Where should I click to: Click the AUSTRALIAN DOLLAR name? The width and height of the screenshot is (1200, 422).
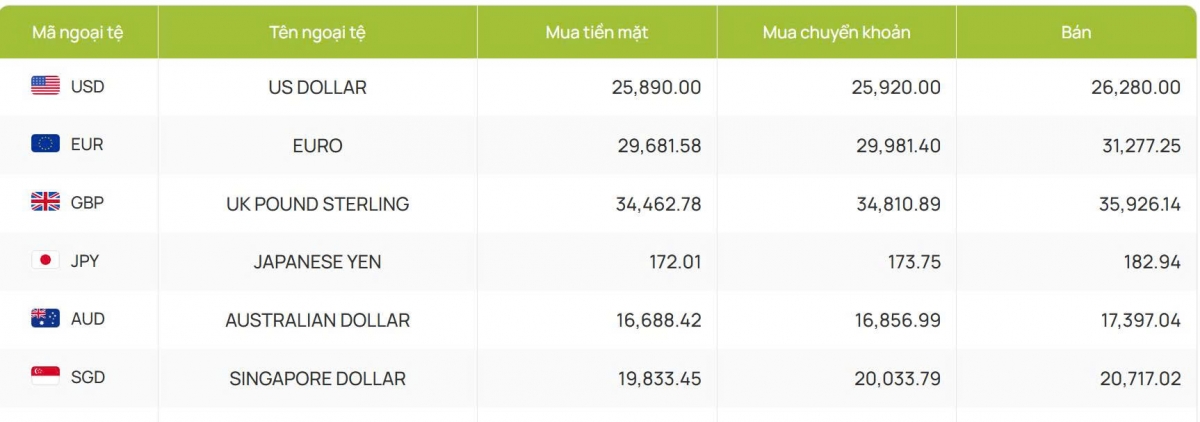click(x=317, y=320)
